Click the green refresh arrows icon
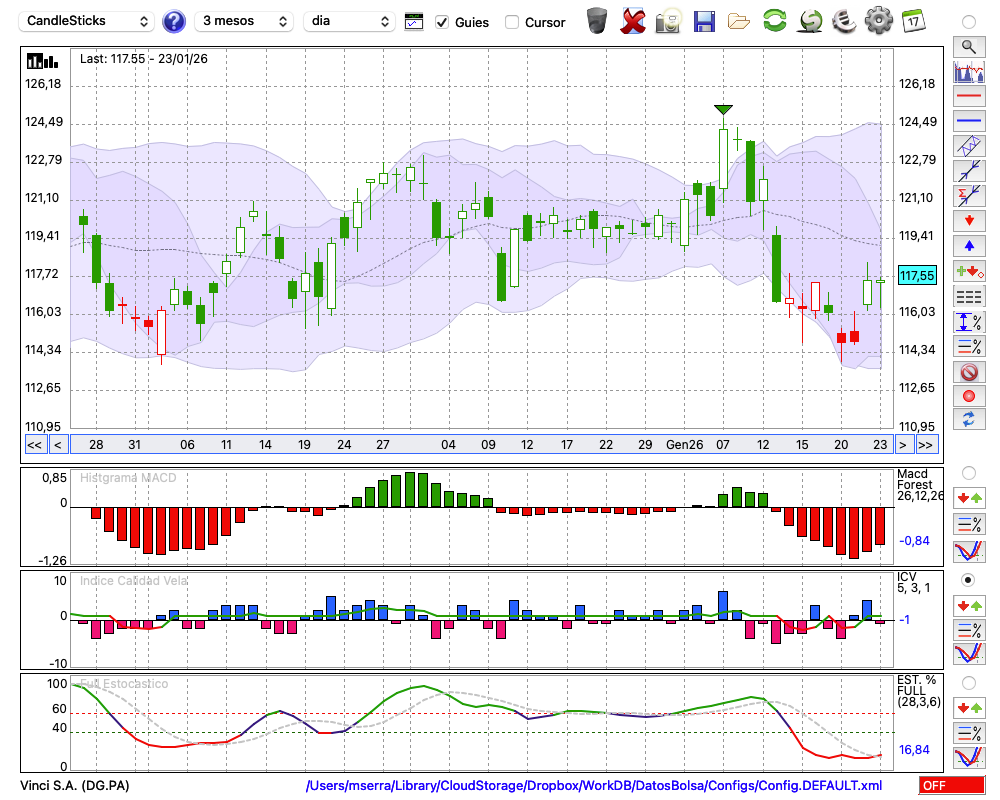 774,21
